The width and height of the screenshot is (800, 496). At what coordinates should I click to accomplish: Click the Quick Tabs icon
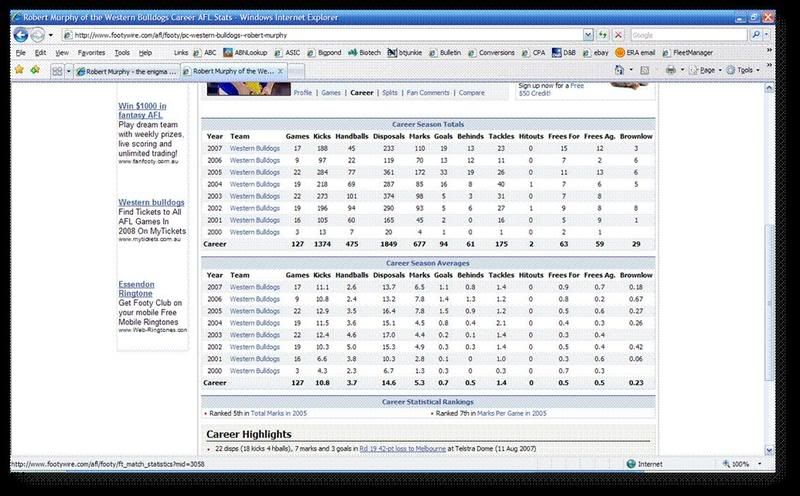pyautogui.click(x=57, y=71)
